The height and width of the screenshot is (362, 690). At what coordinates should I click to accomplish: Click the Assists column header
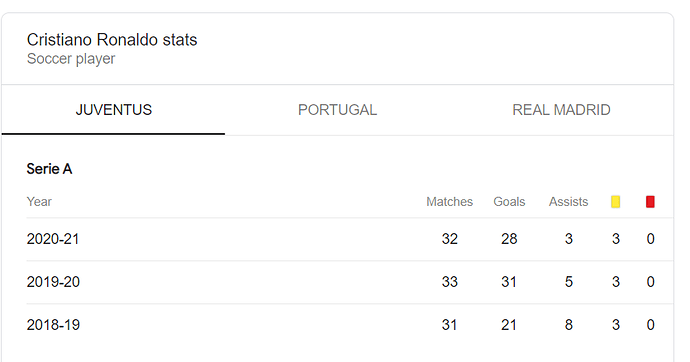pos(568,202)
